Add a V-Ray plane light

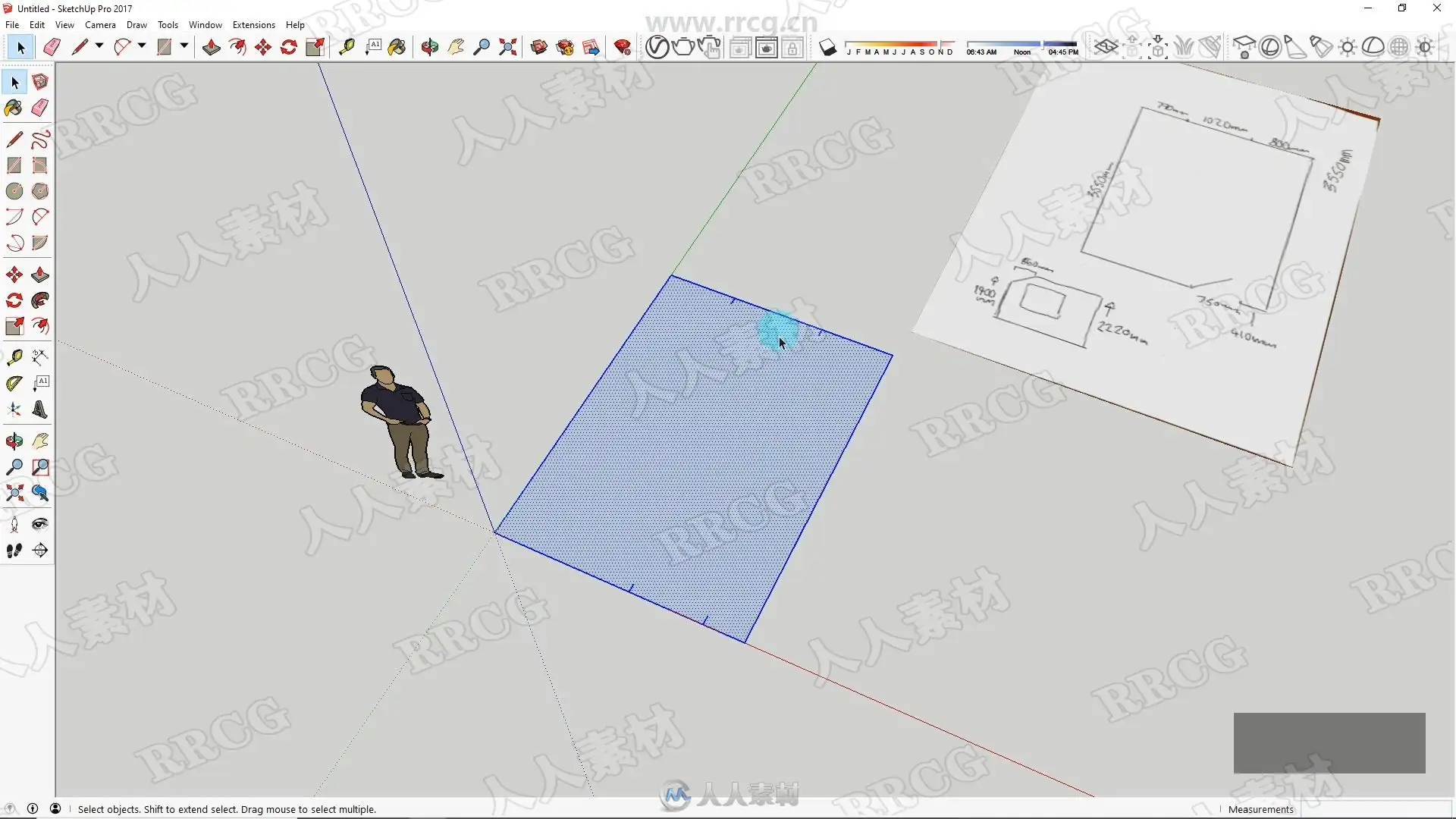coord(1244,47)
